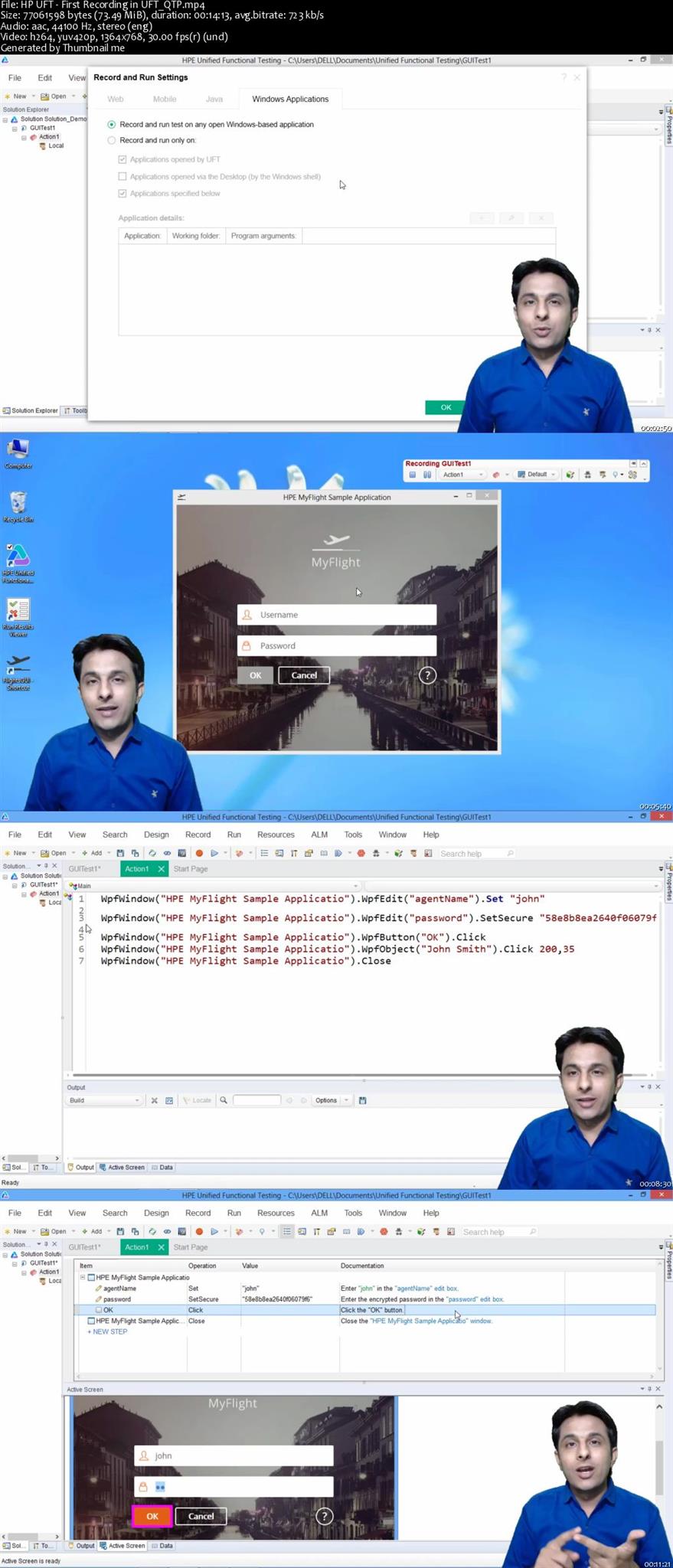Click the highlighted OK button in the Active Screen

[x=152, y=1516]
